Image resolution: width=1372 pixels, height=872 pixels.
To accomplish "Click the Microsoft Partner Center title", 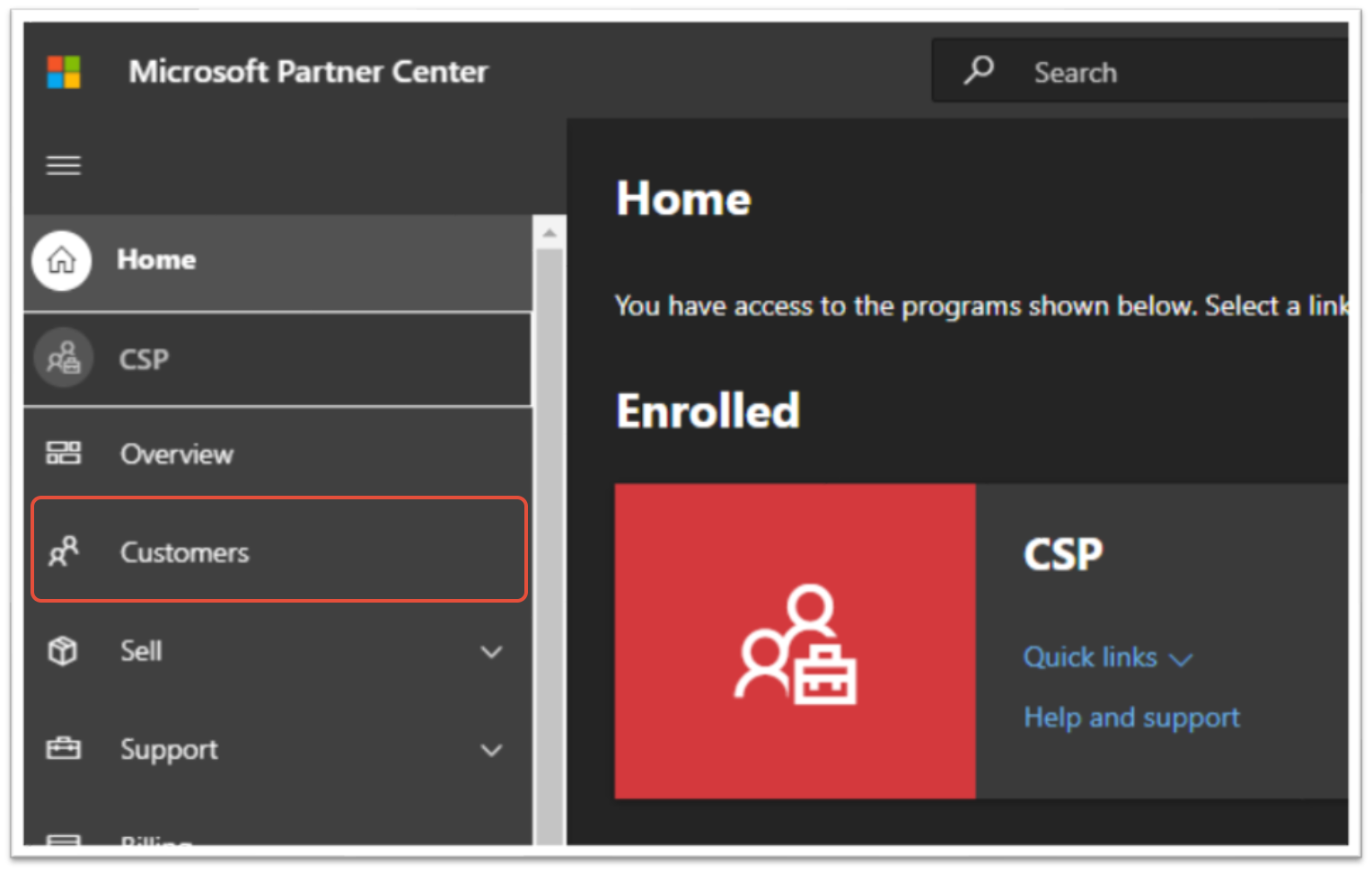I will (308, 72).
